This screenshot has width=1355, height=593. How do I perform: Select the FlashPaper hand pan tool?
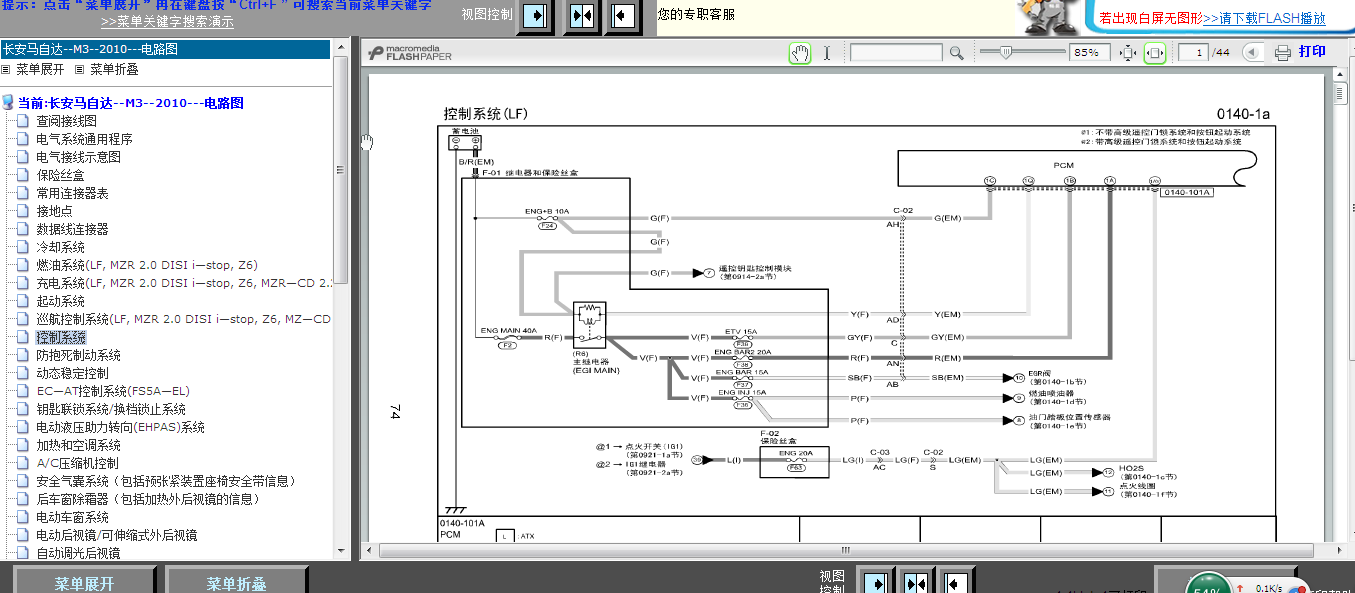[x=799, y=53]
